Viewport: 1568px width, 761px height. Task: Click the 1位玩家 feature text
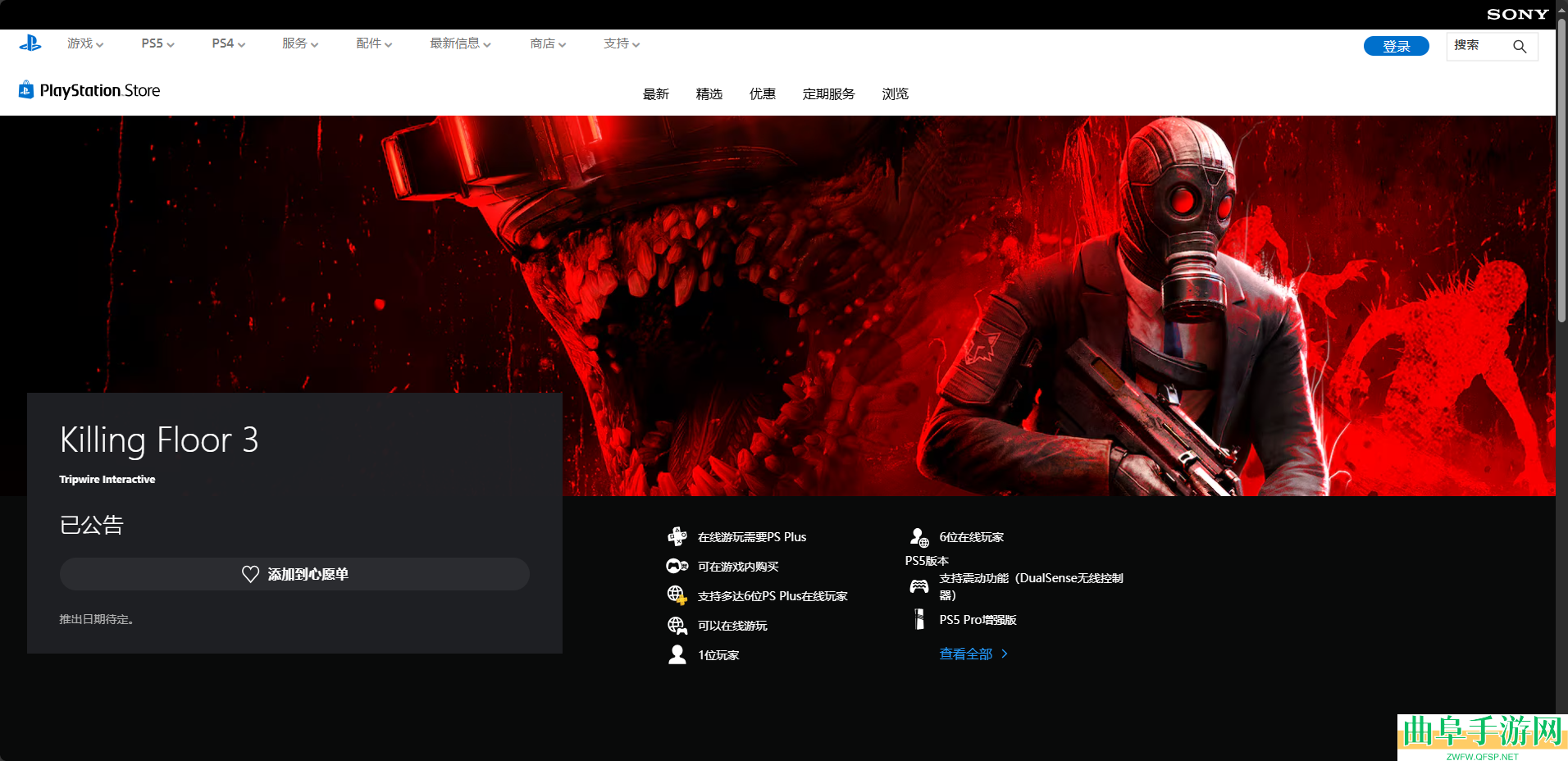pyautogui.click(x=718, y=655)
